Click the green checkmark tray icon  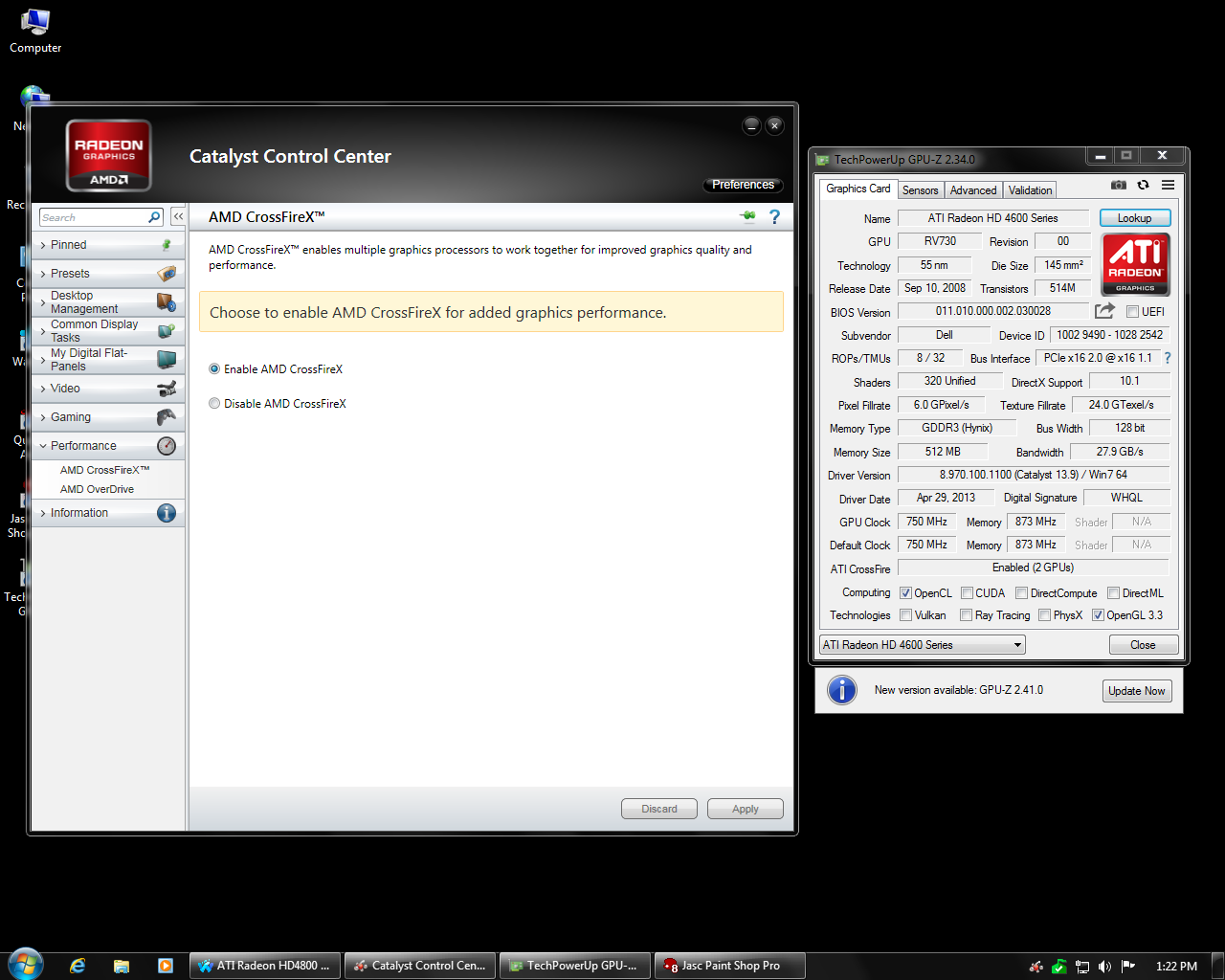(1059, 967)
